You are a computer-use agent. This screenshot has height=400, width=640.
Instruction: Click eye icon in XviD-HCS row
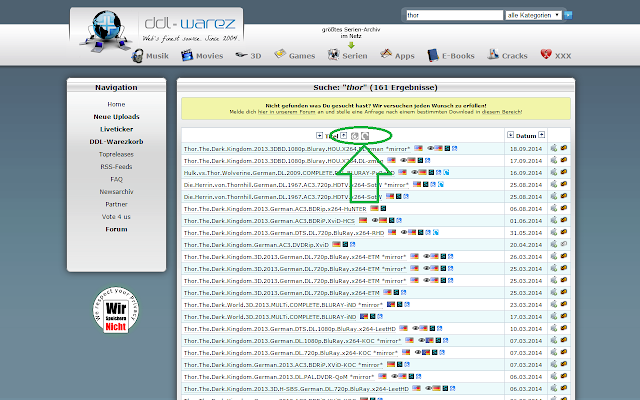click(375, 220)
